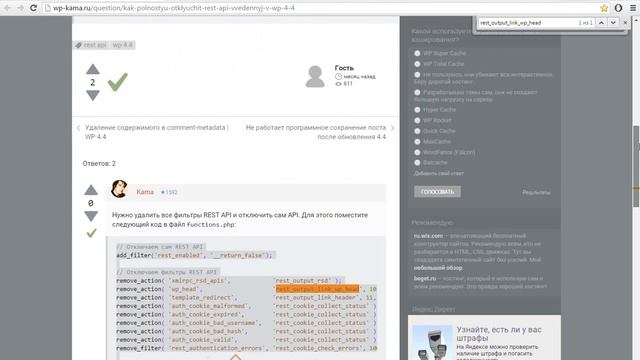
Task: Select poll option 'Не пользуюсь'
Action: click(417, 75)
